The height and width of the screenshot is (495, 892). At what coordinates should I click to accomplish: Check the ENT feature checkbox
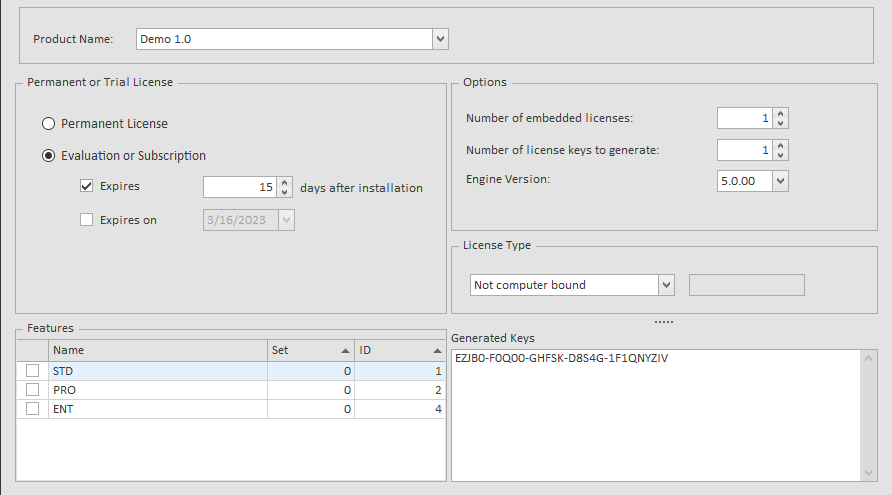[33, 409]
